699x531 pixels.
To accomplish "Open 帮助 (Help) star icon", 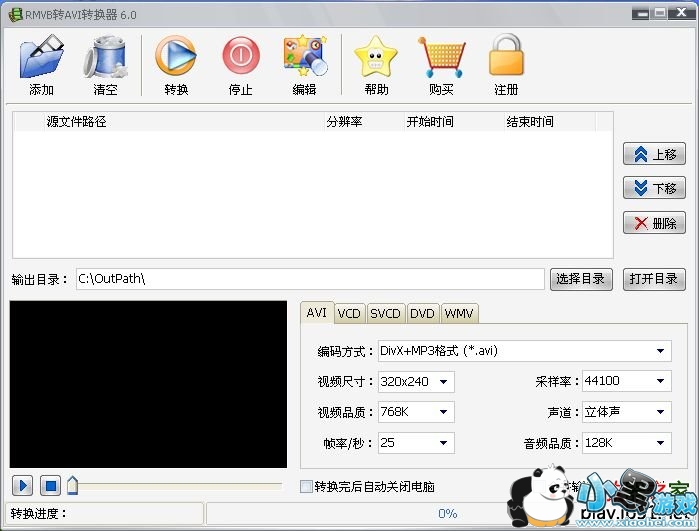I will click(376, 57).
